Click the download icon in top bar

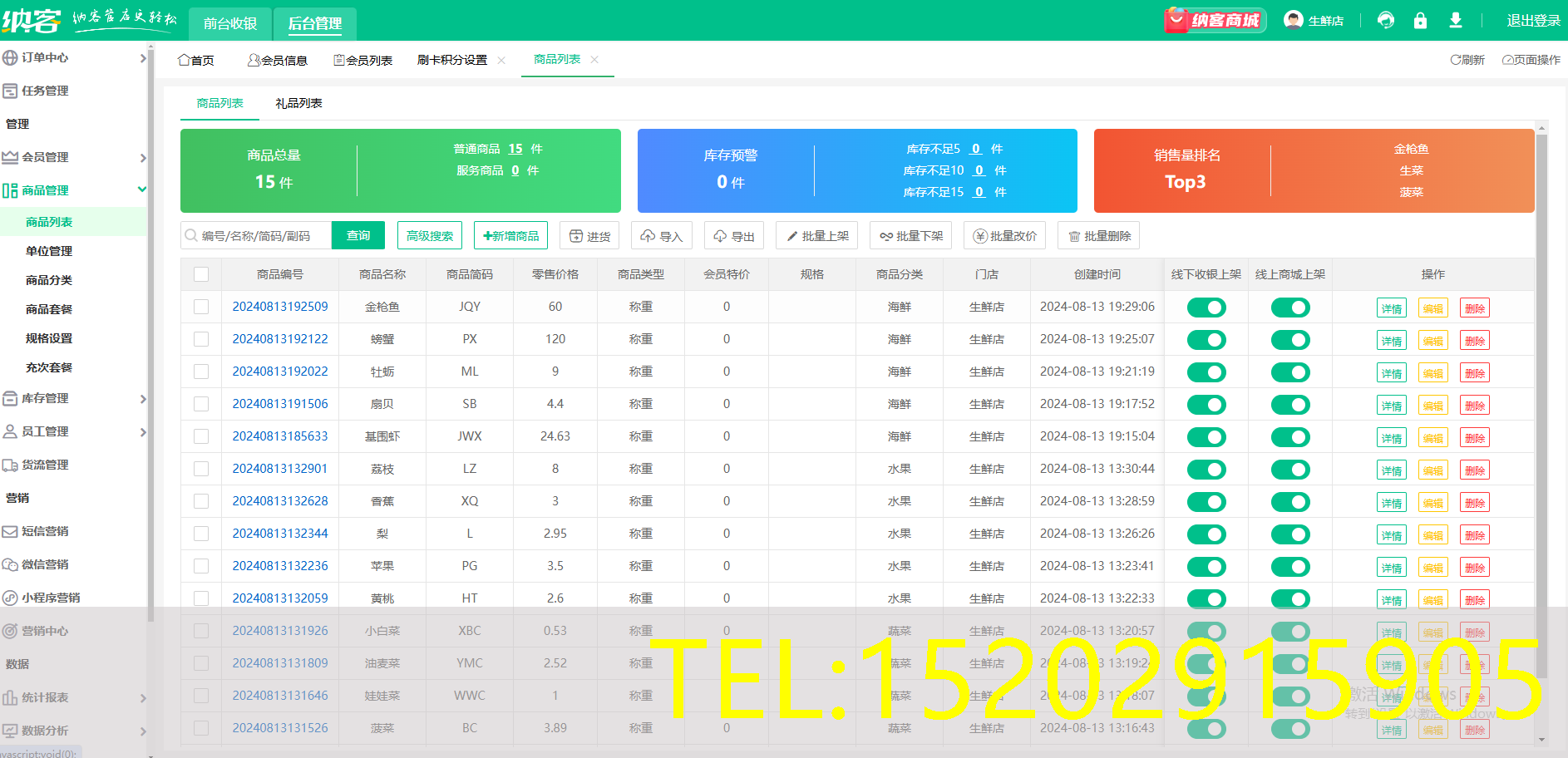click(x=1456, y=19)
